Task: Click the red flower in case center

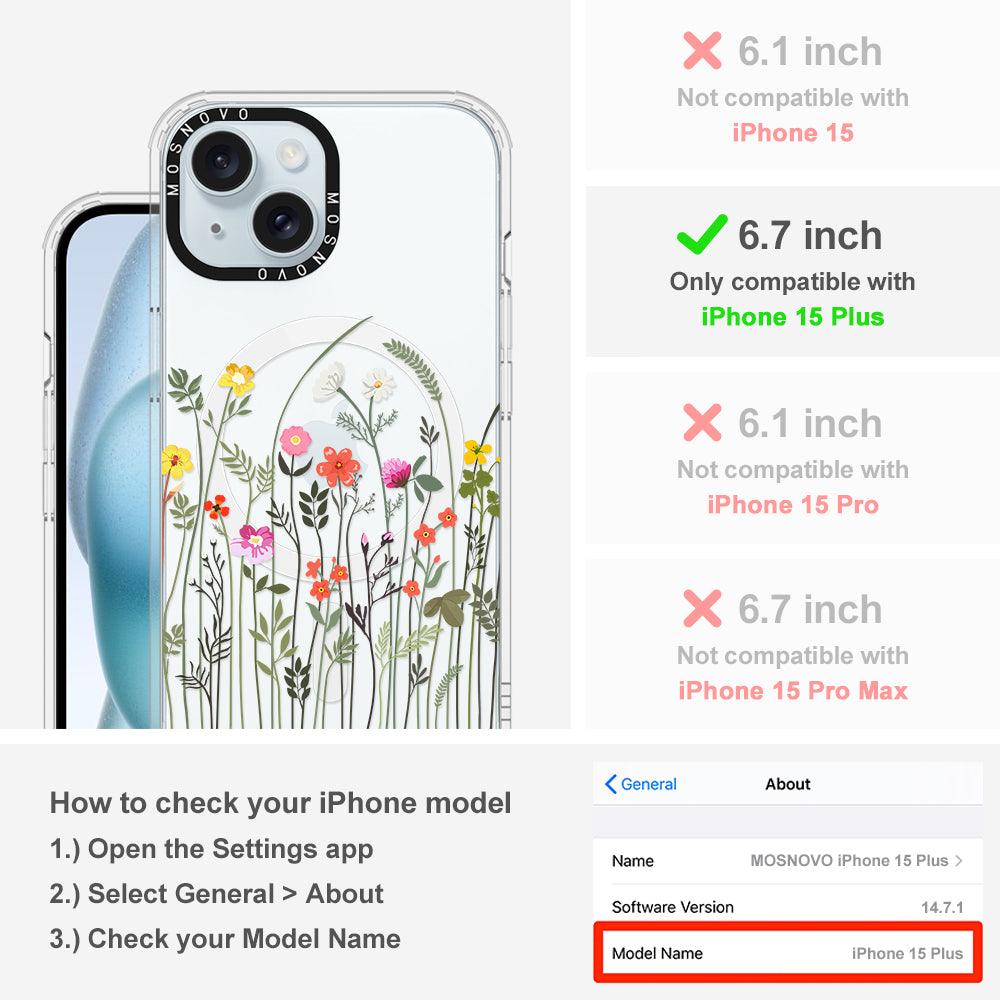Action: 337,466
